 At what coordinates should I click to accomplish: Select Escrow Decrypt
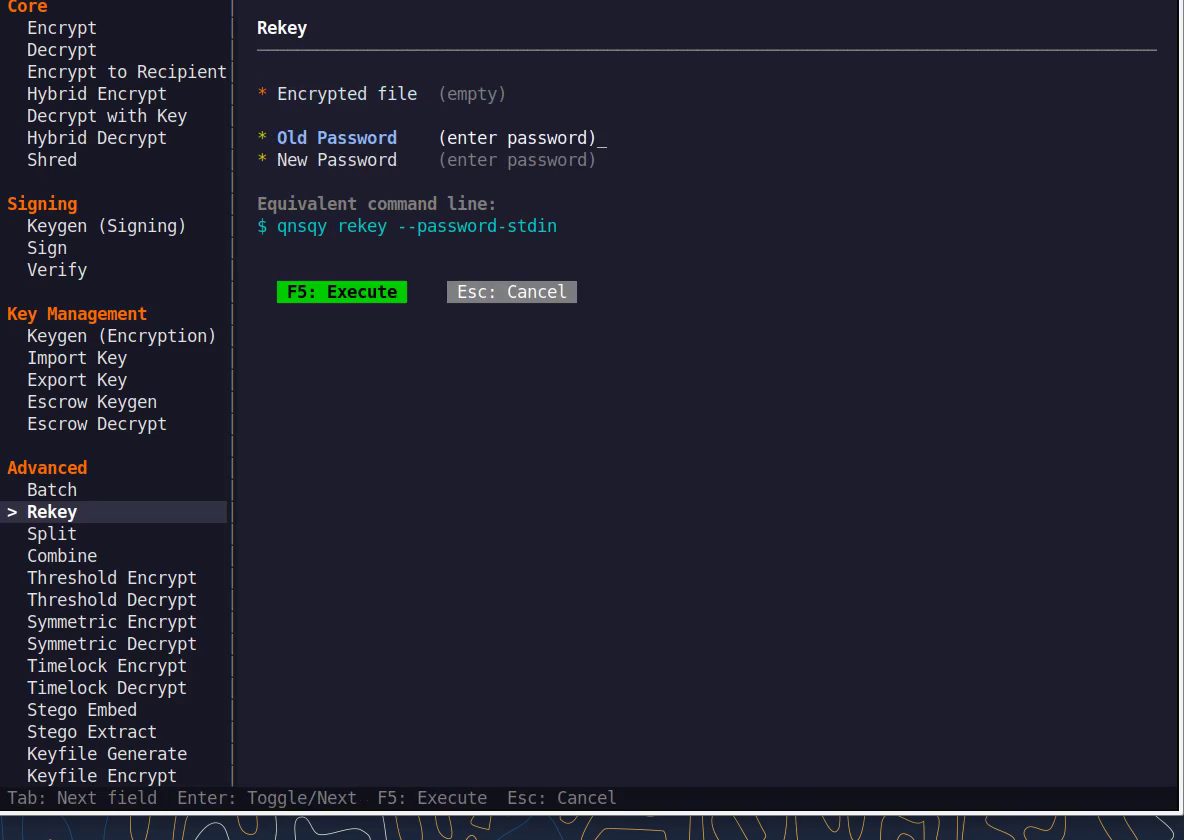tap(97, 424)
